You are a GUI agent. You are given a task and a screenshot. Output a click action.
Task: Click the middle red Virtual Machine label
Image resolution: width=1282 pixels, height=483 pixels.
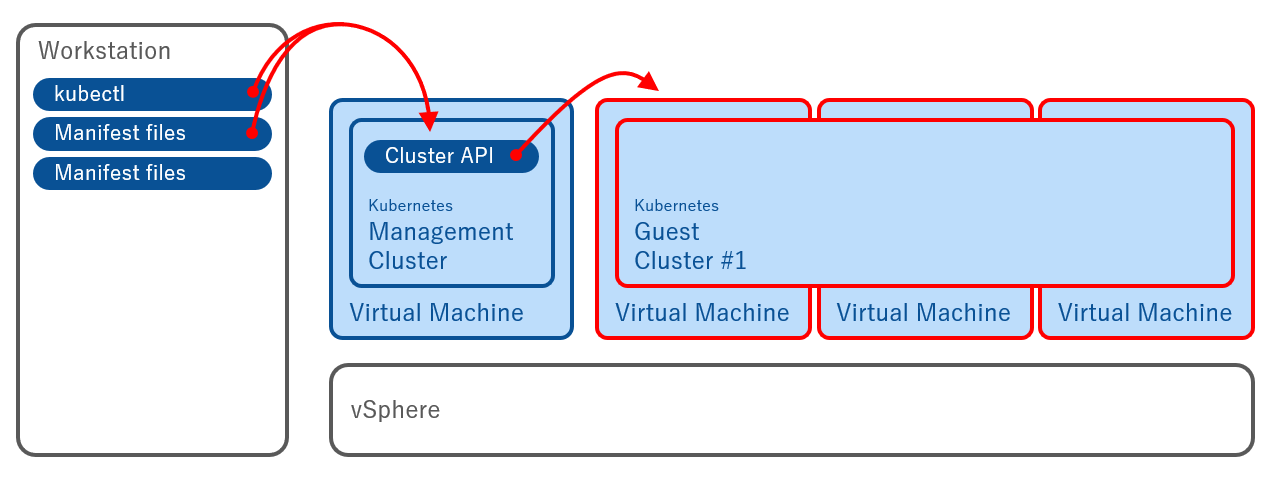[x=923, y=313]
